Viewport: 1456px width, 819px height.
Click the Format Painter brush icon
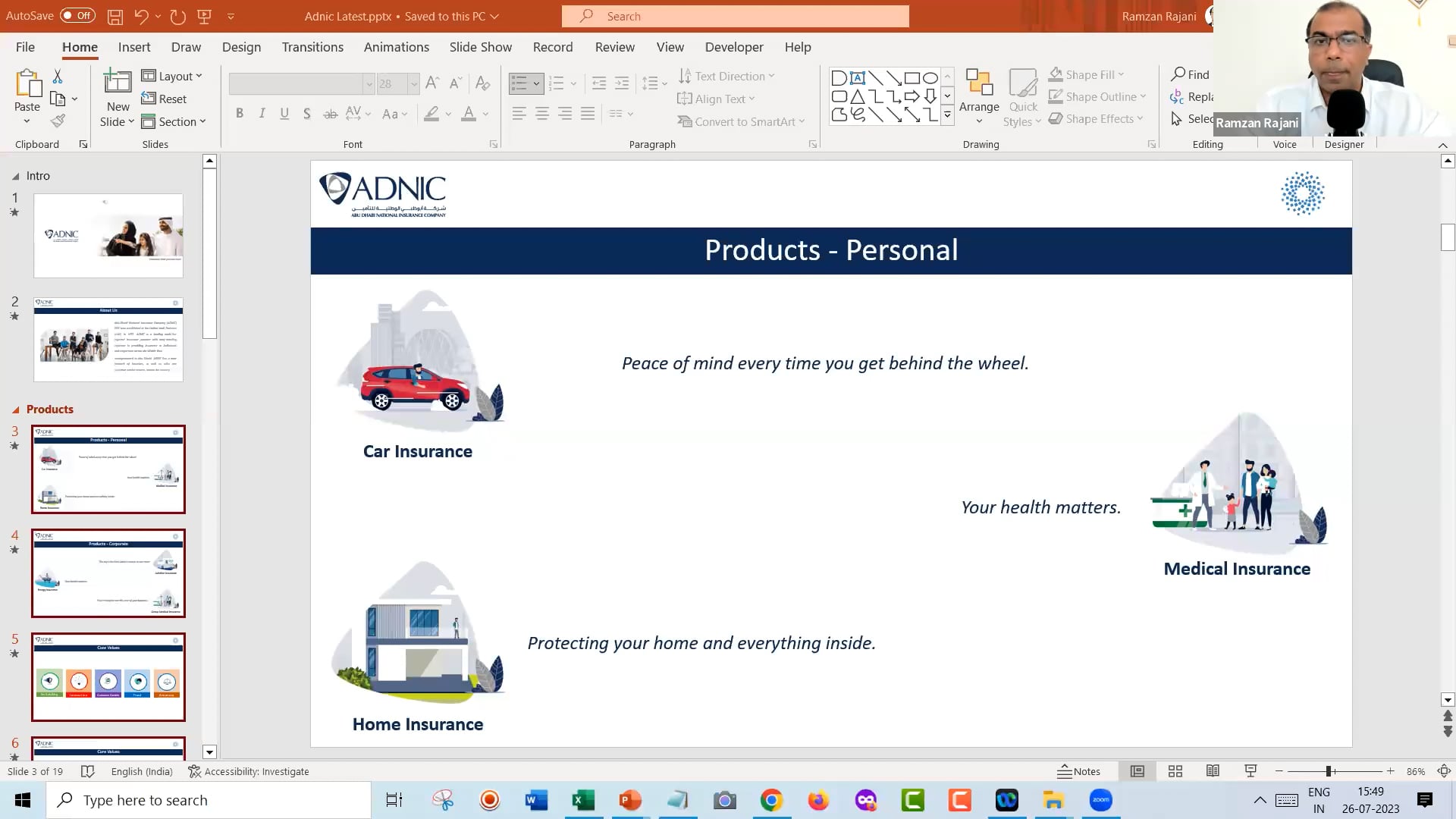tap(58, 121)
